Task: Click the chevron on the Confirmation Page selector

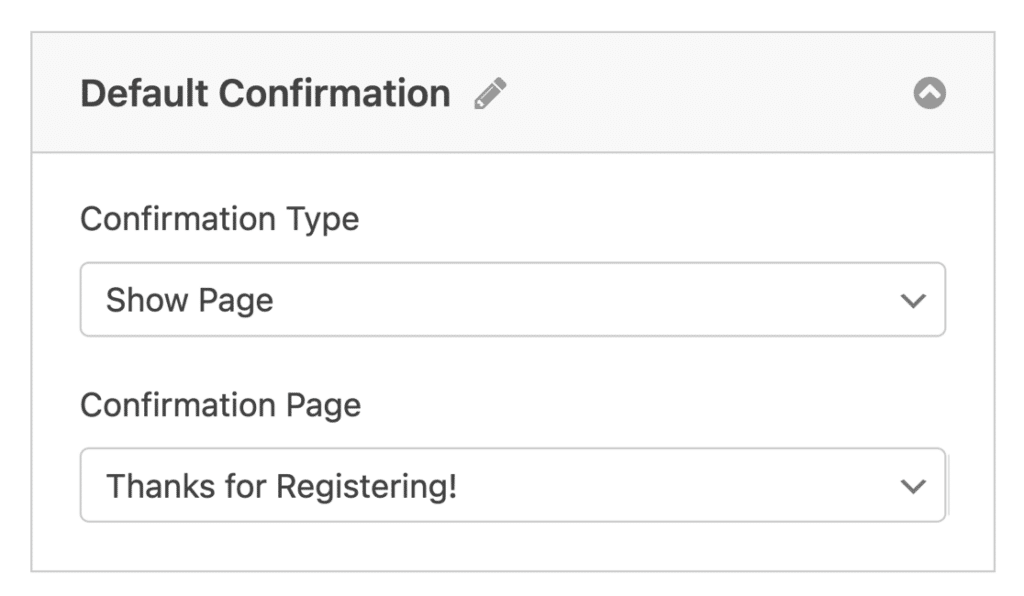Action: click(x=911, y=485)
